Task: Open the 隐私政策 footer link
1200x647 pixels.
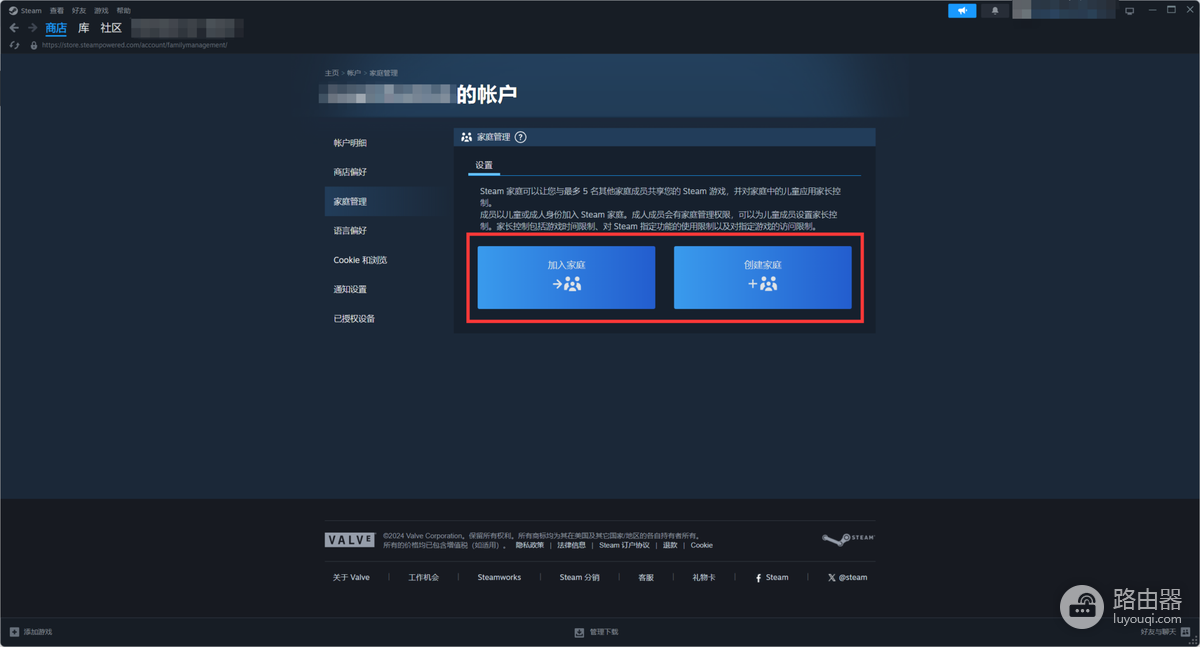Action: click(530, 545)
